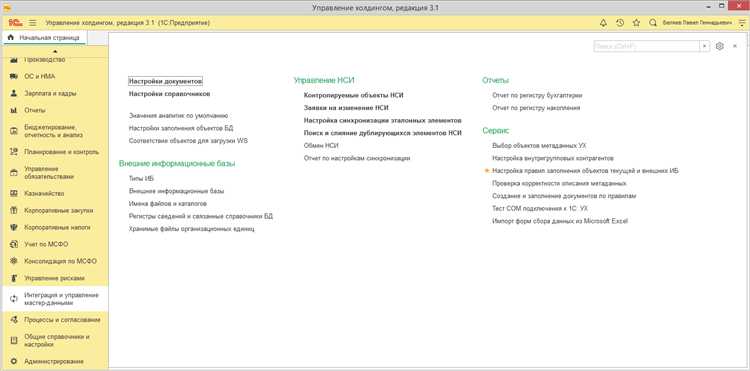Open Производство section in sidebar

pyautogui.click(x=44, y=60)
